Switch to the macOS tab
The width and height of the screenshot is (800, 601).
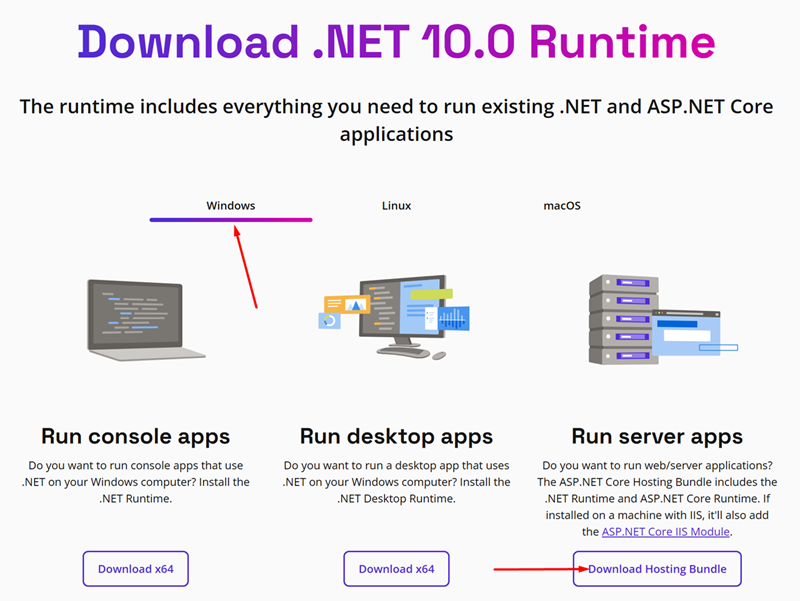click(562, 206)
